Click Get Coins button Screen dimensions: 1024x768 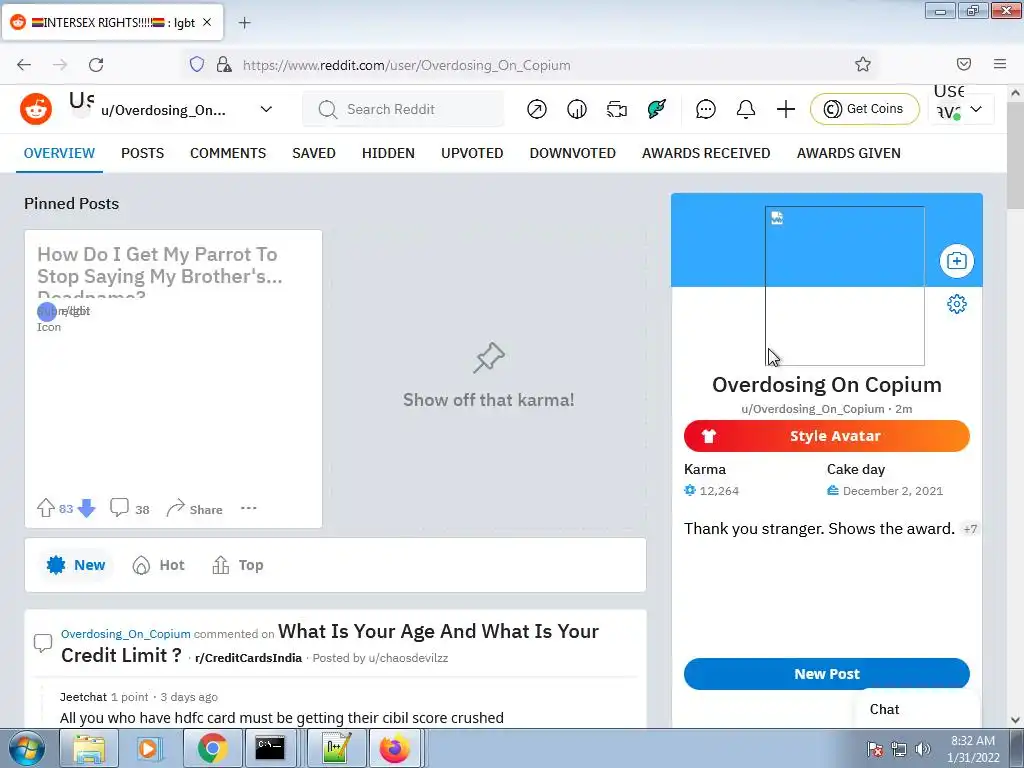(864, 109)
